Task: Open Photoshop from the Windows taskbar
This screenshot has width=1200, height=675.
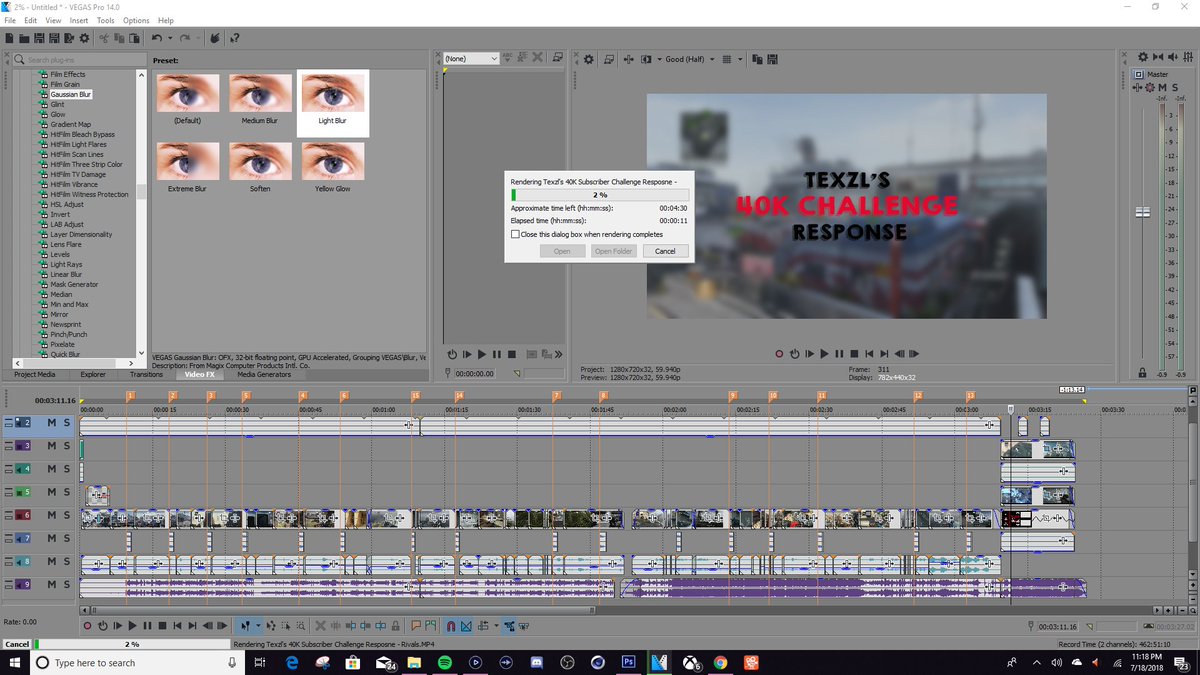Action: pos(629,662)
